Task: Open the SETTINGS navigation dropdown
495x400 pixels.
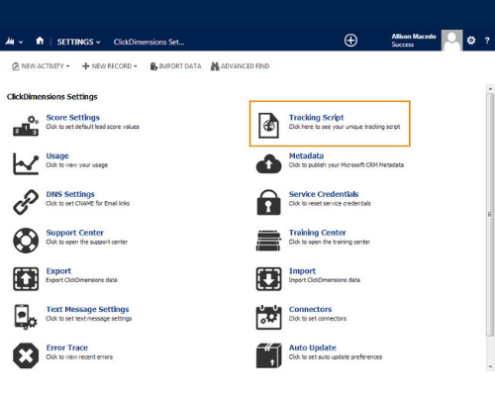Action: pos(78,42)
